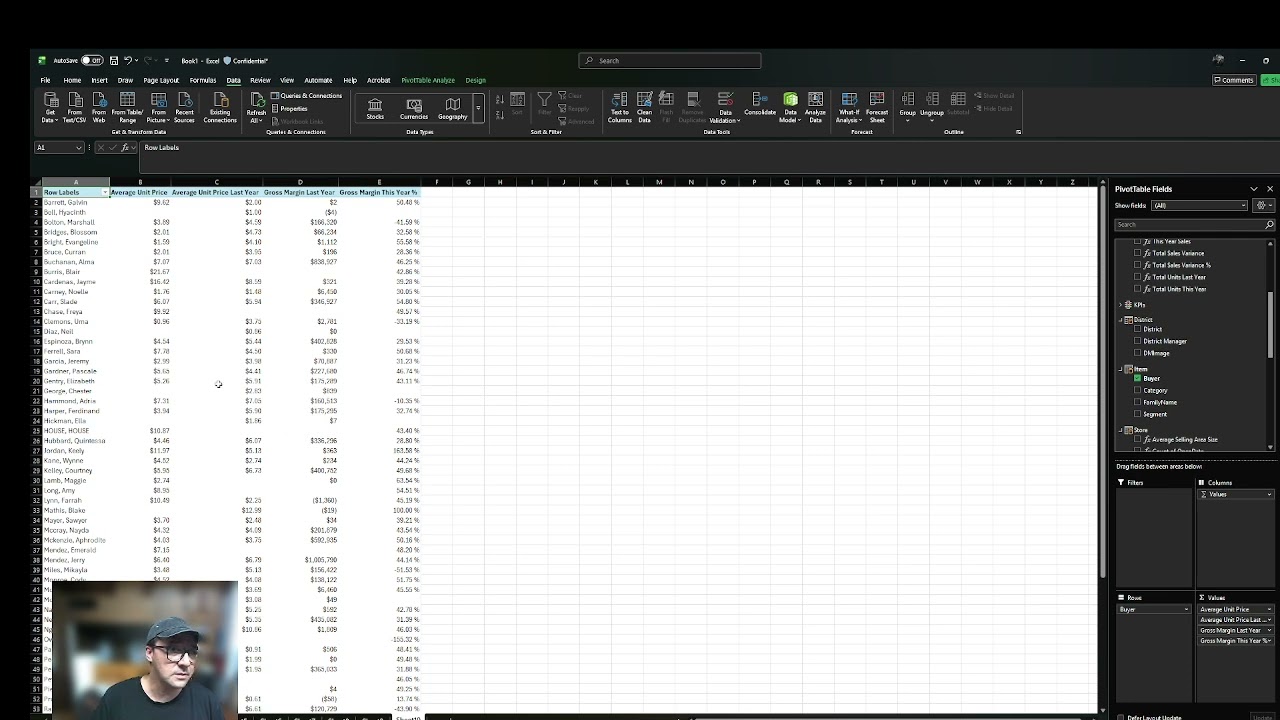
Task: Import data From Web
Action: (99, 107)
